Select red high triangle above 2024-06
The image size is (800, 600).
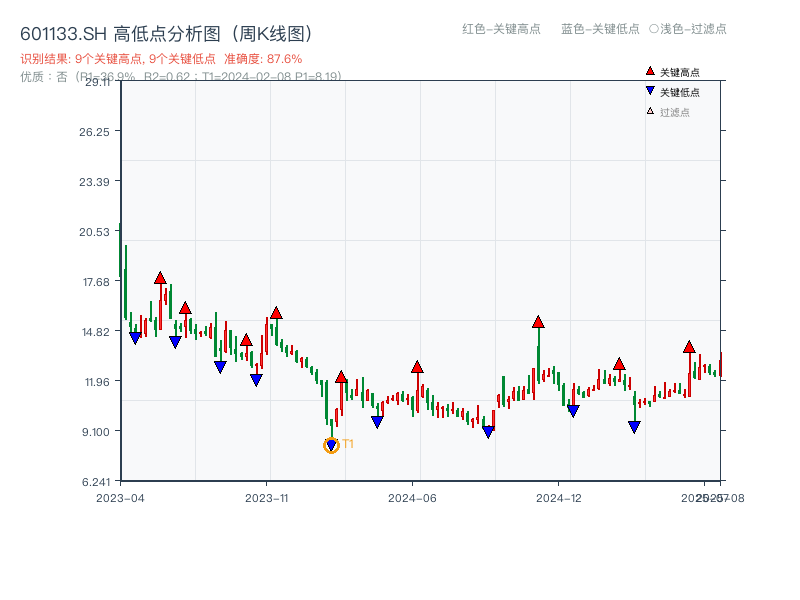[x=417, y=367]
